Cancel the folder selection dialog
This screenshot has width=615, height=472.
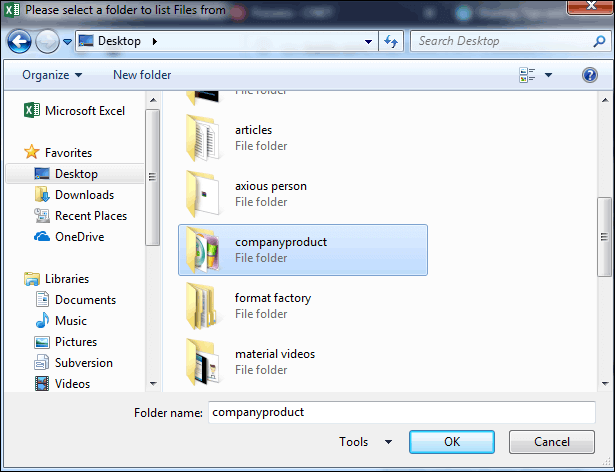551,442
